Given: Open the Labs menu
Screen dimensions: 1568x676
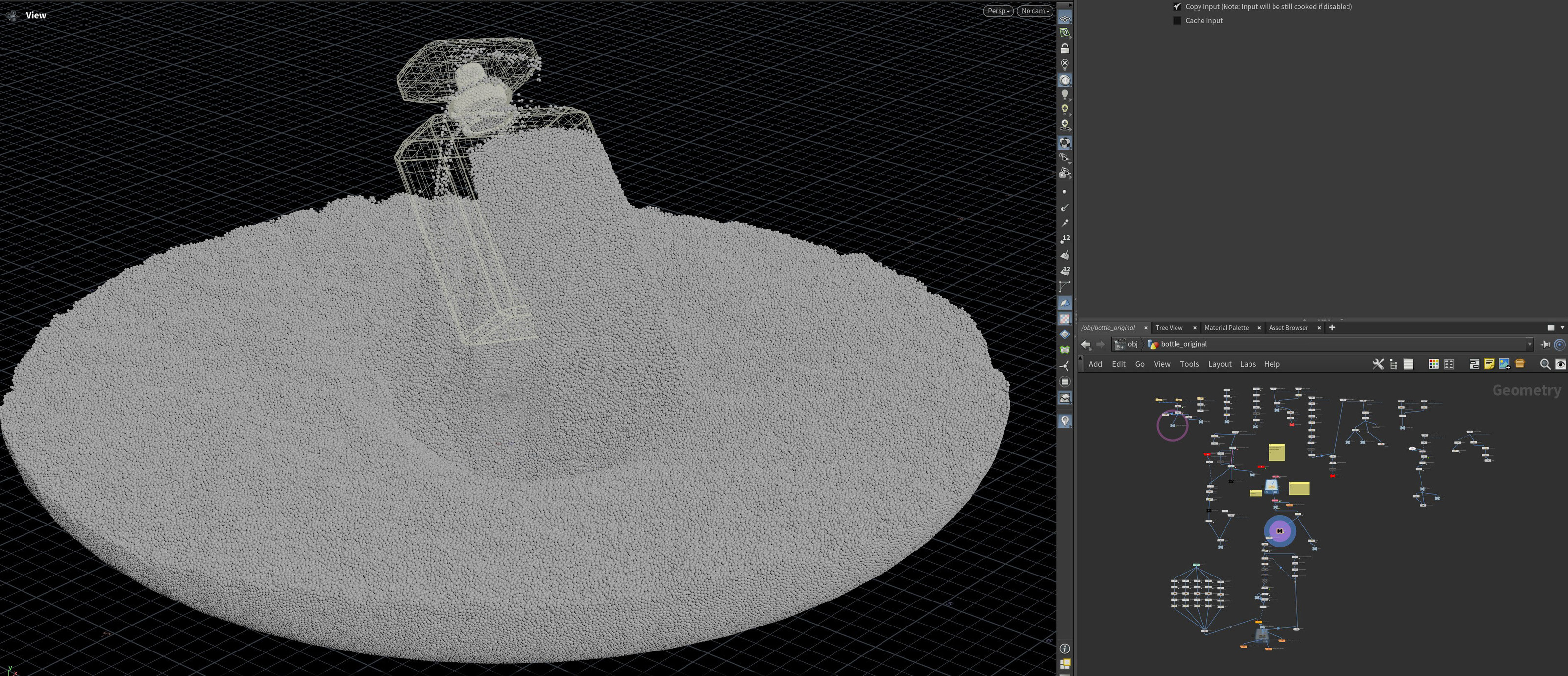Looking at the screenshot, I should click(1247, 364).
